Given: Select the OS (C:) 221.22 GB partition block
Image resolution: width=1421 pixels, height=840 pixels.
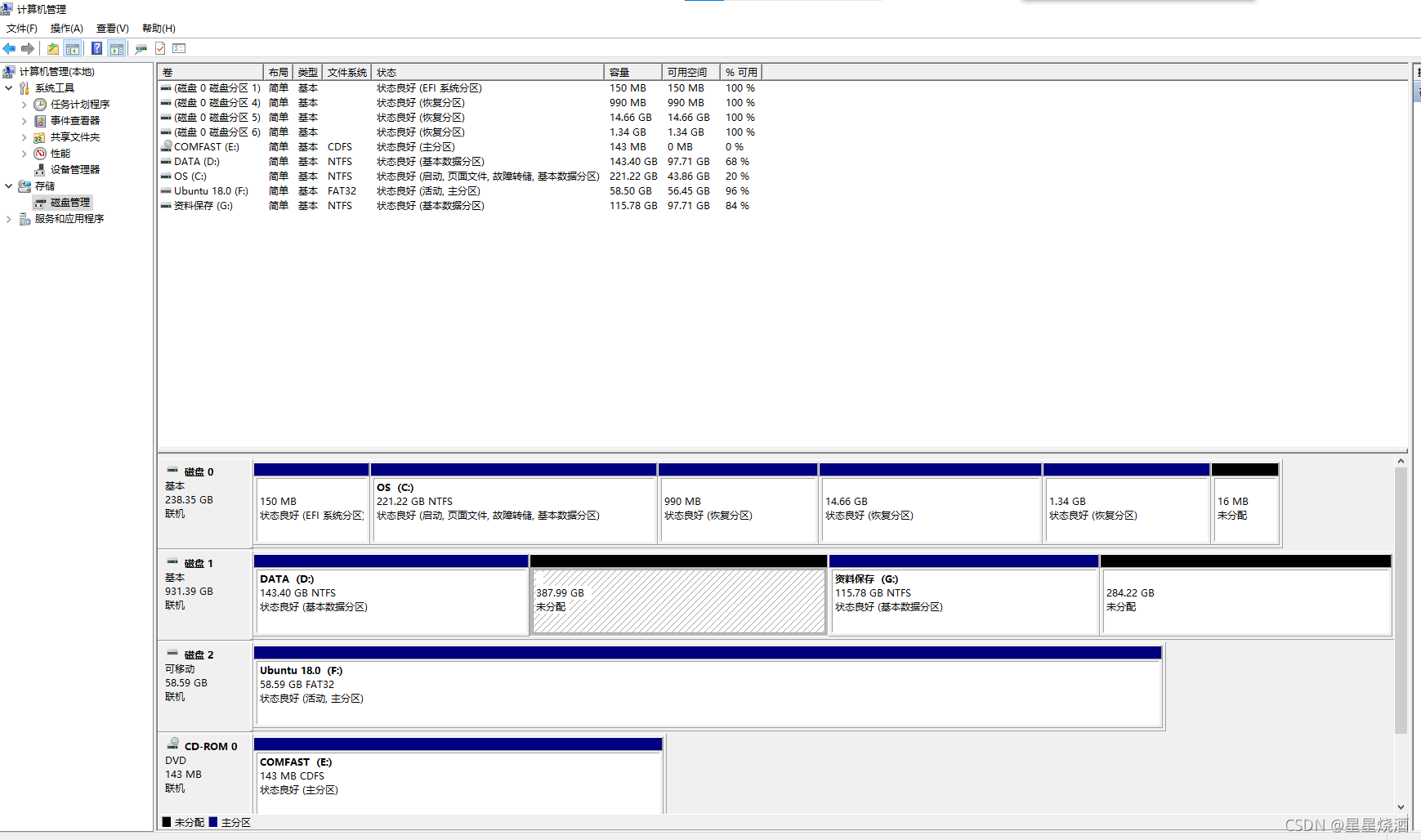Looking at the screenshot, I should point(514,503).
